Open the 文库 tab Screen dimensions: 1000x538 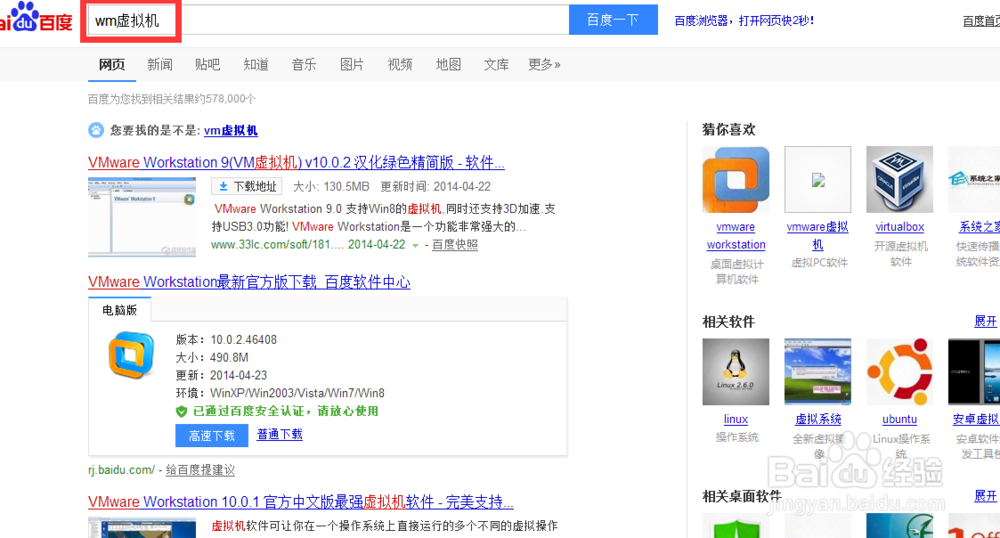point(496,64)
